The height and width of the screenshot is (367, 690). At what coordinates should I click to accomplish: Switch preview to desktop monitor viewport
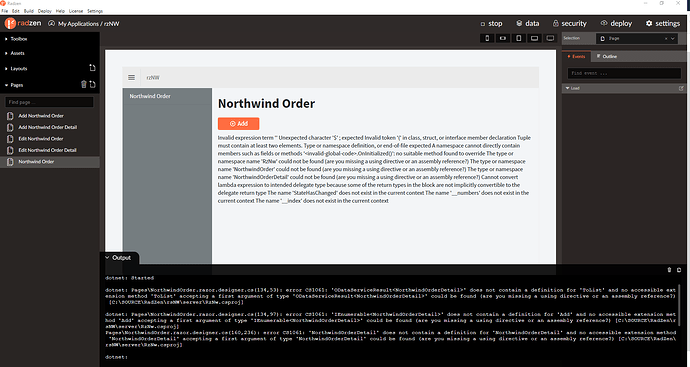[550, 38]
